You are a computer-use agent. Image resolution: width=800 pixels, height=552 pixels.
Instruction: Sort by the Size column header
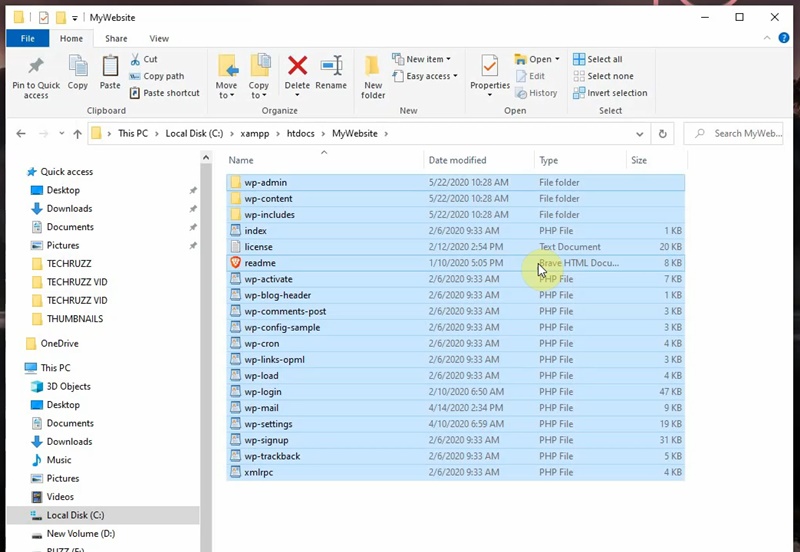tap(657, 160)
